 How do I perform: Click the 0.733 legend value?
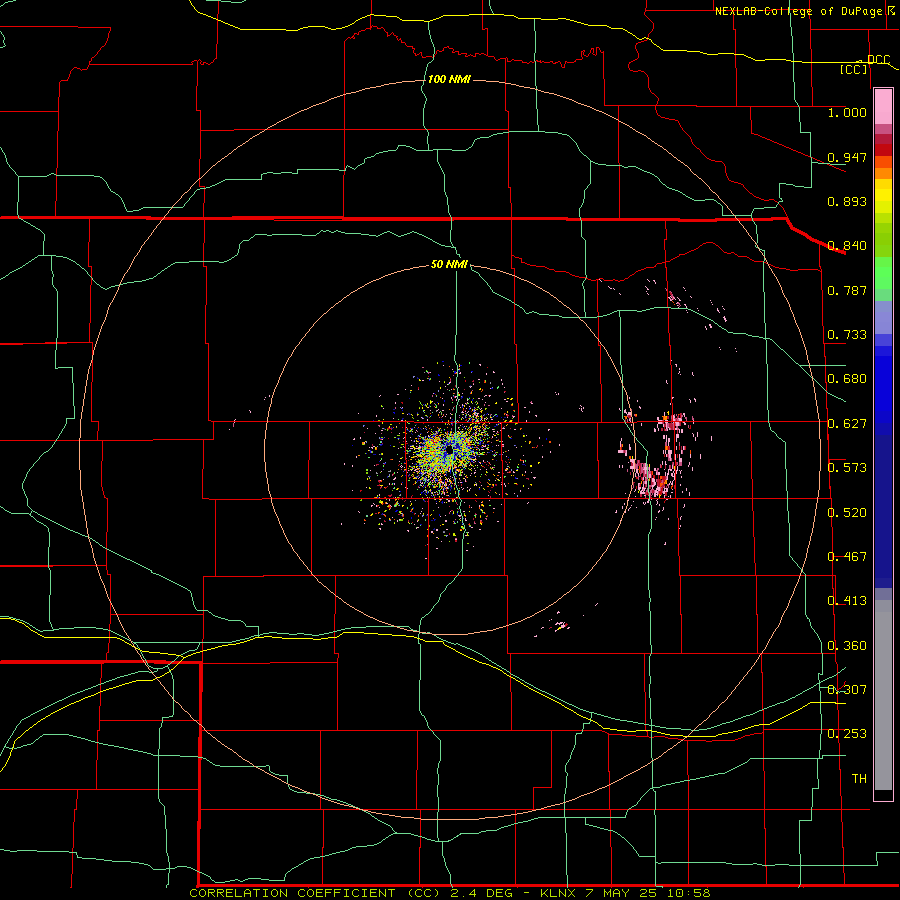pyautogui.click(x=847, y=335)
